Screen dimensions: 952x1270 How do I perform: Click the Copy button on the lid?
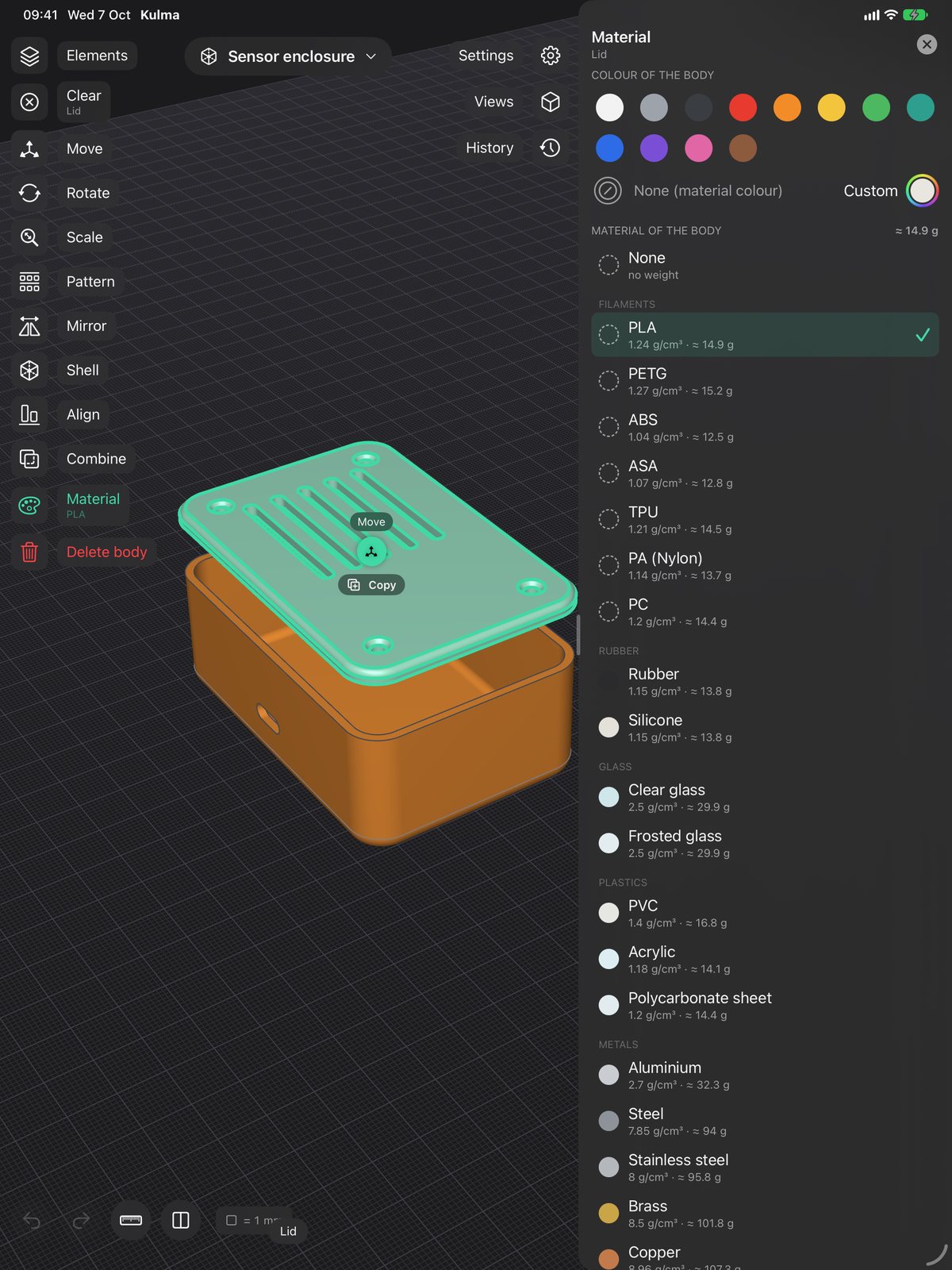pyautogui.click(x=372, y=585)
